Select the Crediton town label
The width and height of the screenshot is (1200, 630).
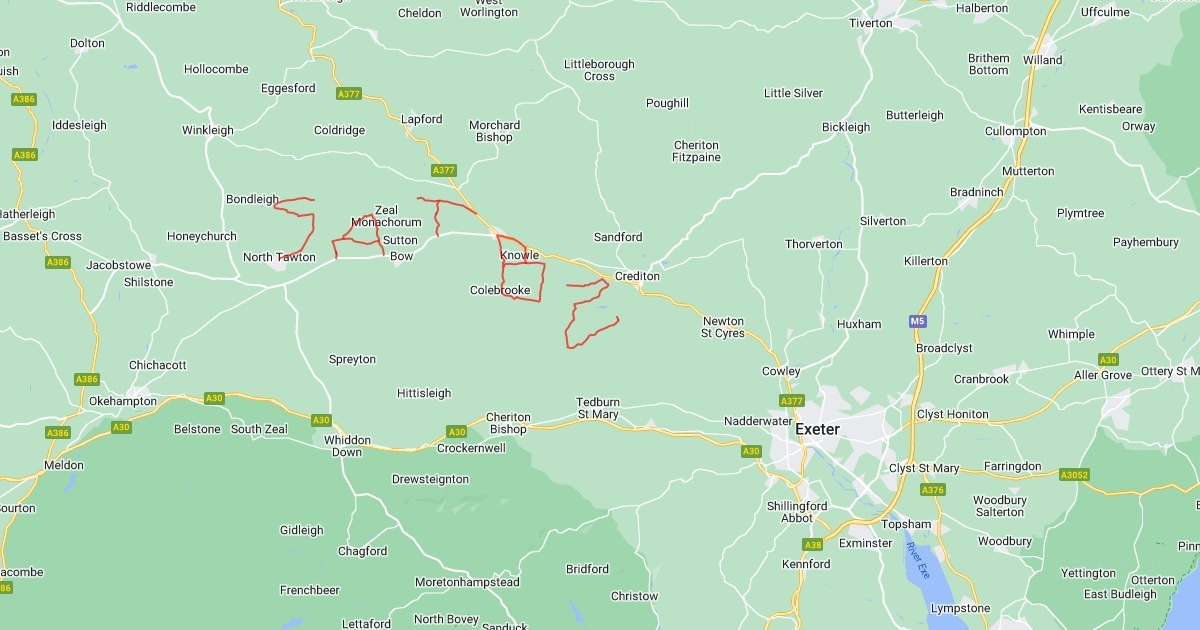tap(637, 276)
